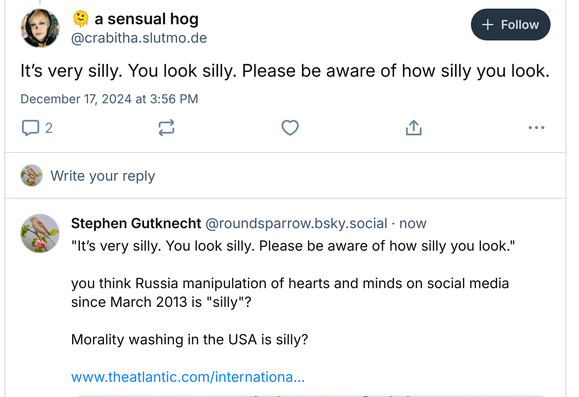Open the @crabitha.slutmo.de handle link
The image size is (579, 397).
pyautogui.click(x=139, y=38)
